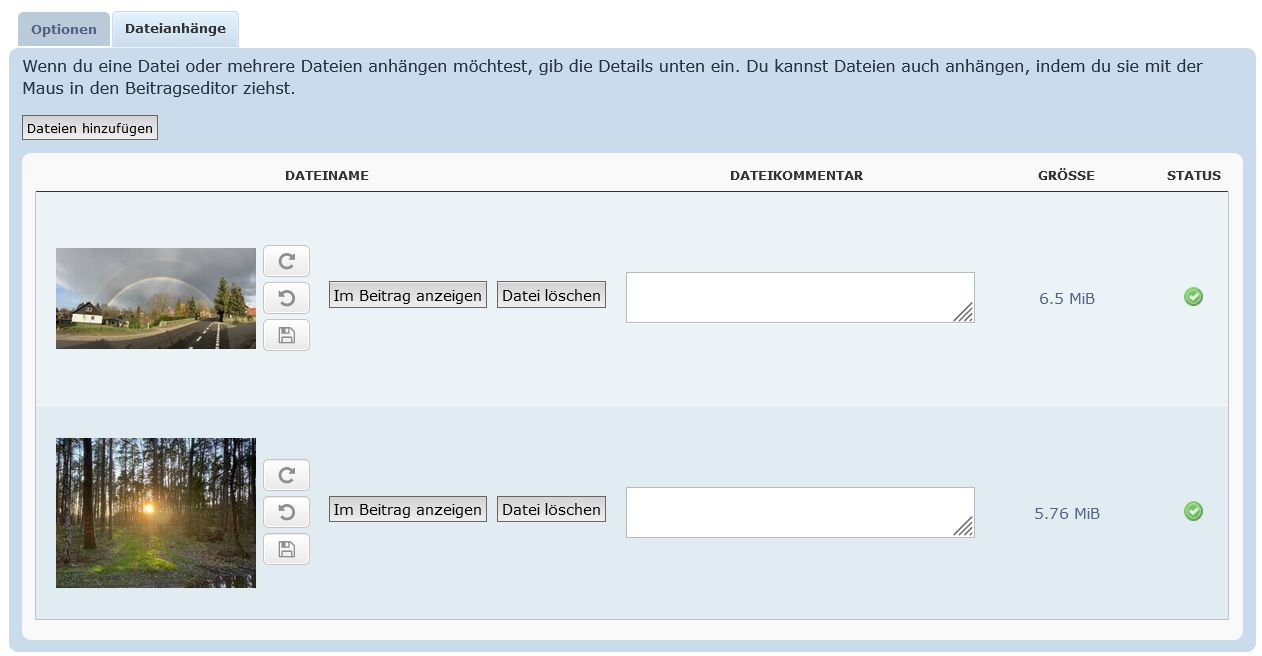Delete the rainbow image file

click(551, 295)
